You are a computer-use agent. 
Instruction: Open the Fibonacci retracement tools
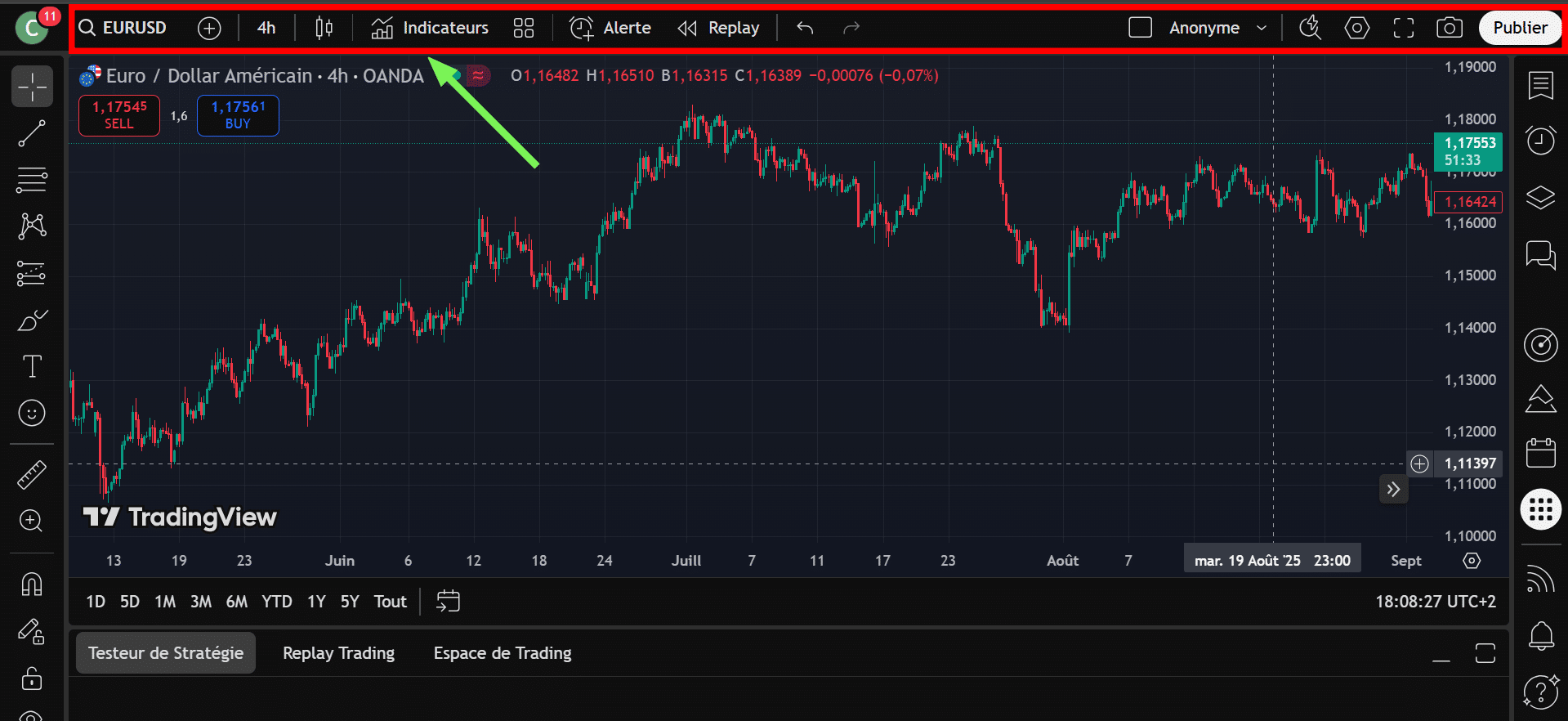[32, 179]
